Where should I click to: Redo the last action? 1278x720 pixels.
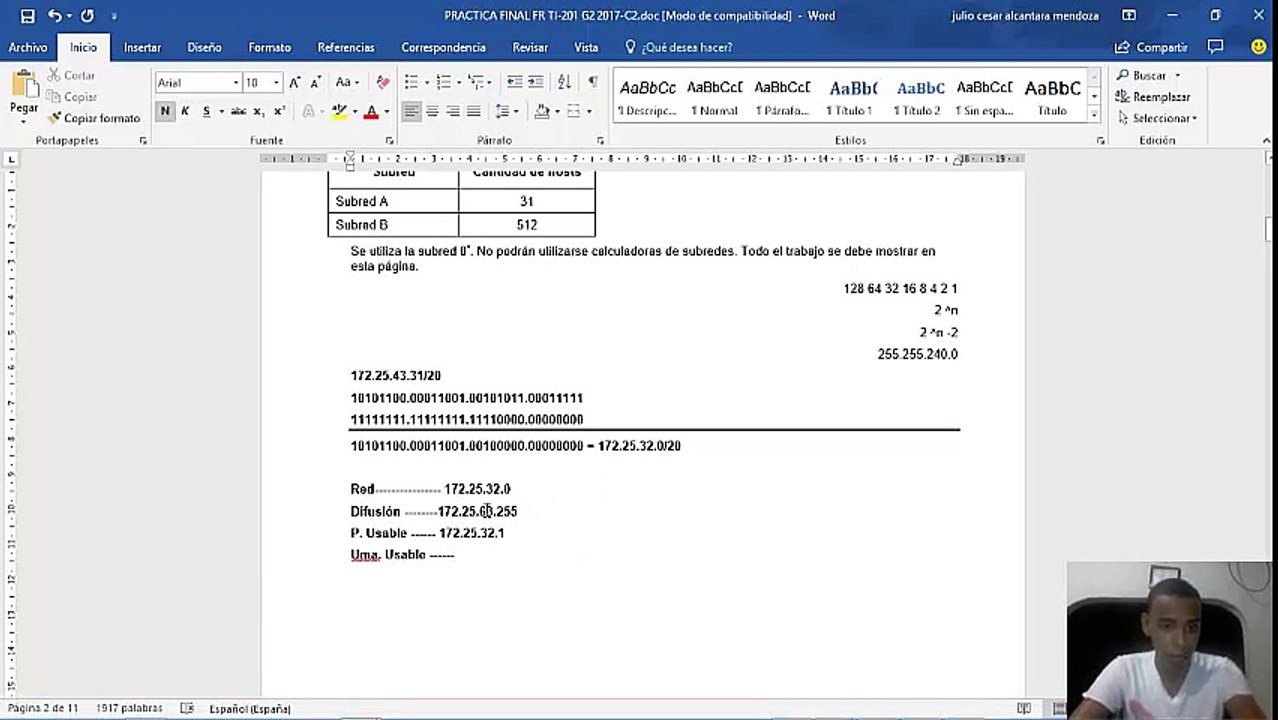[87, 16]
